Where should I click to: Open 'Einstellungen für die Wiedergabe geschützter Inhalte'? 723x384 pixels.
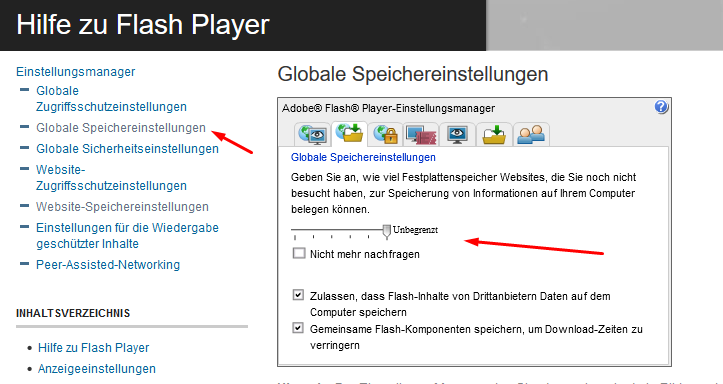pos(127,236)
